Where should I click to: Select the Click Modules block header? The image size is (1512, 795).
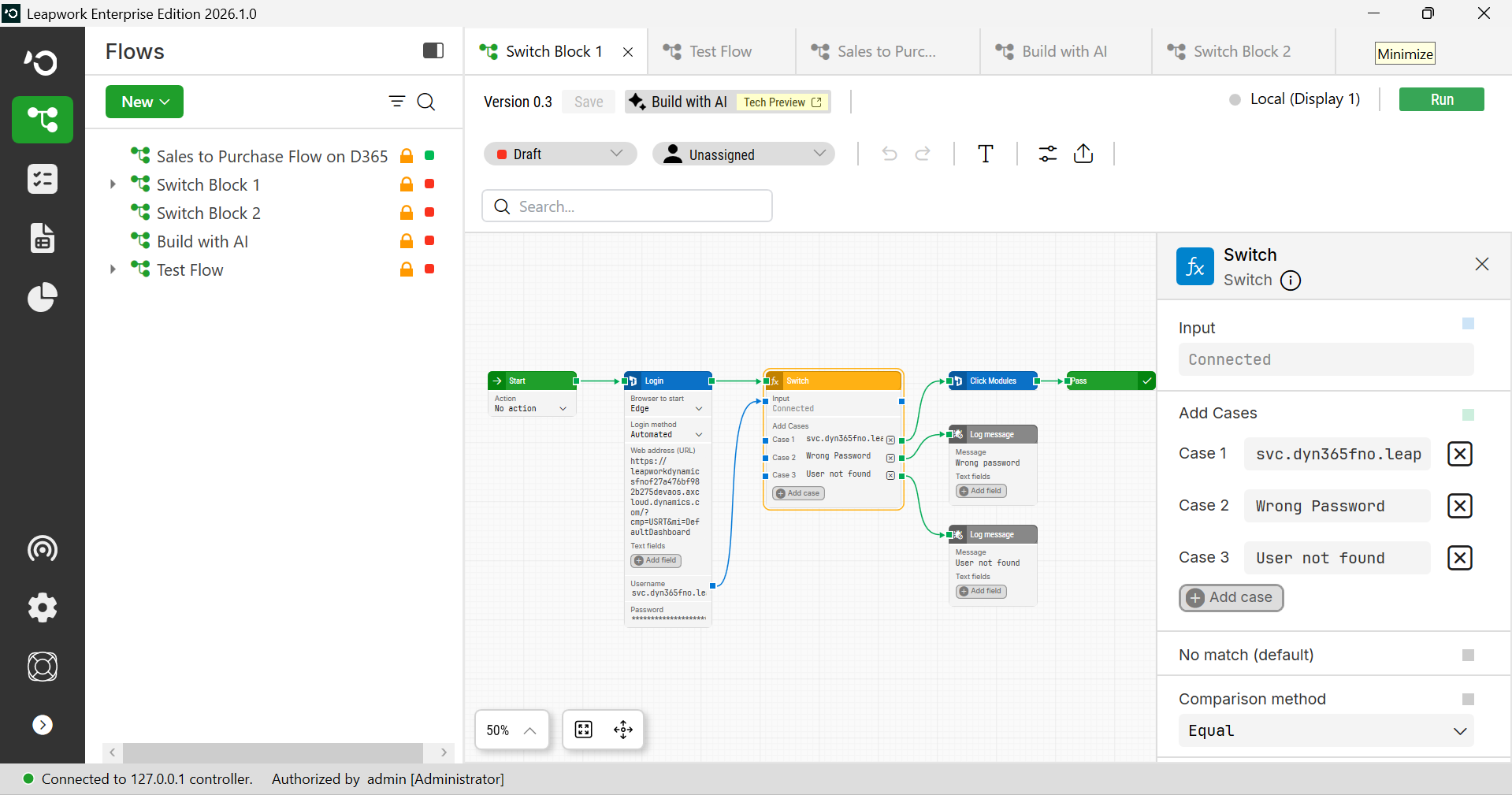coord(994,381)
